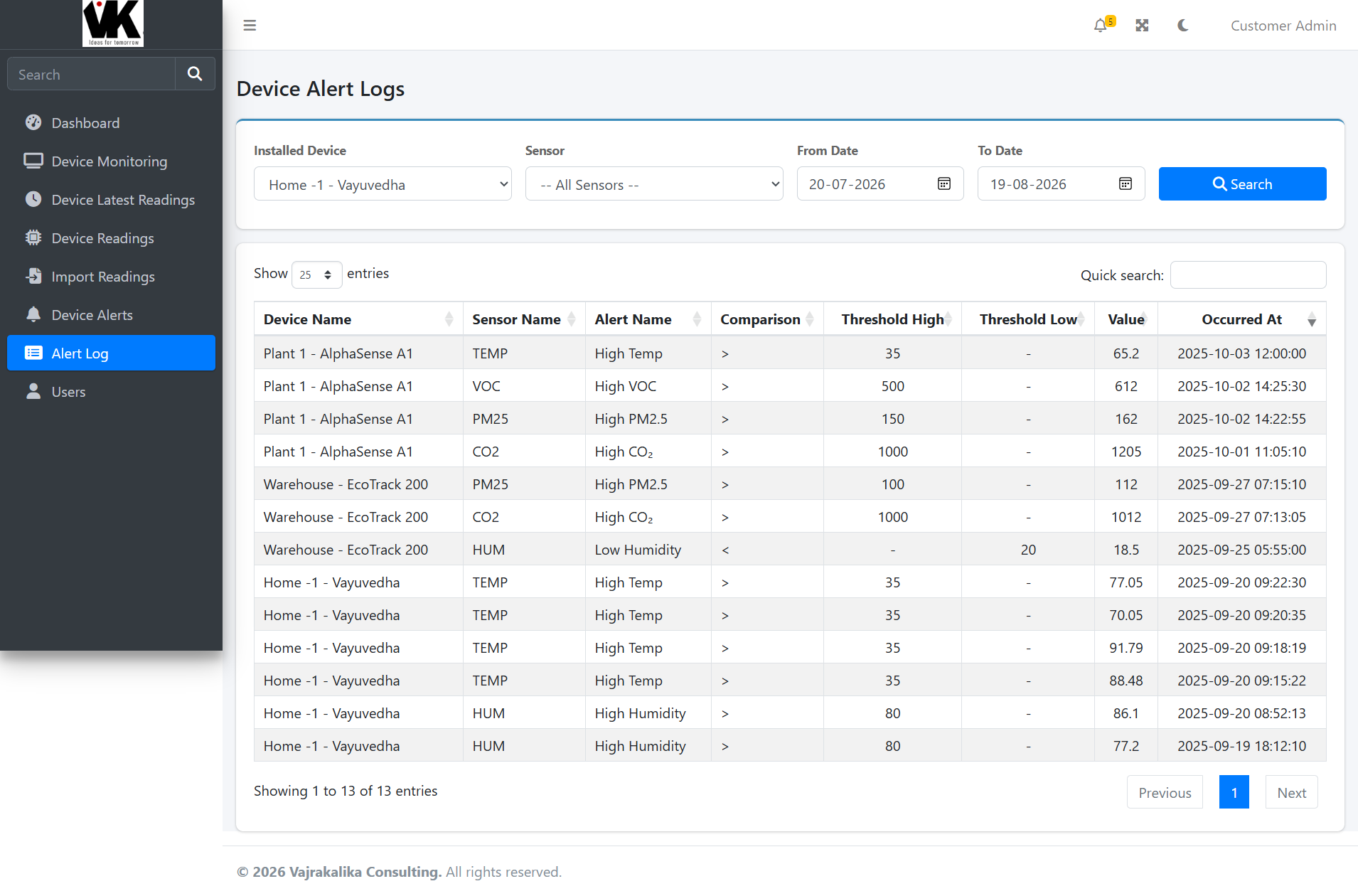
Task: Open the To Date calendar picker icon
Action: pyautogui.click(x=1126, y=184)
